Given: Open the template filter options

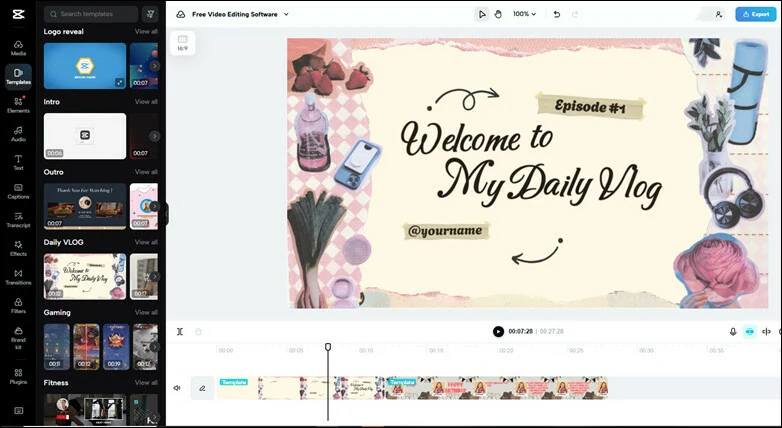Looking at the screenshot, I should (150, 14).
